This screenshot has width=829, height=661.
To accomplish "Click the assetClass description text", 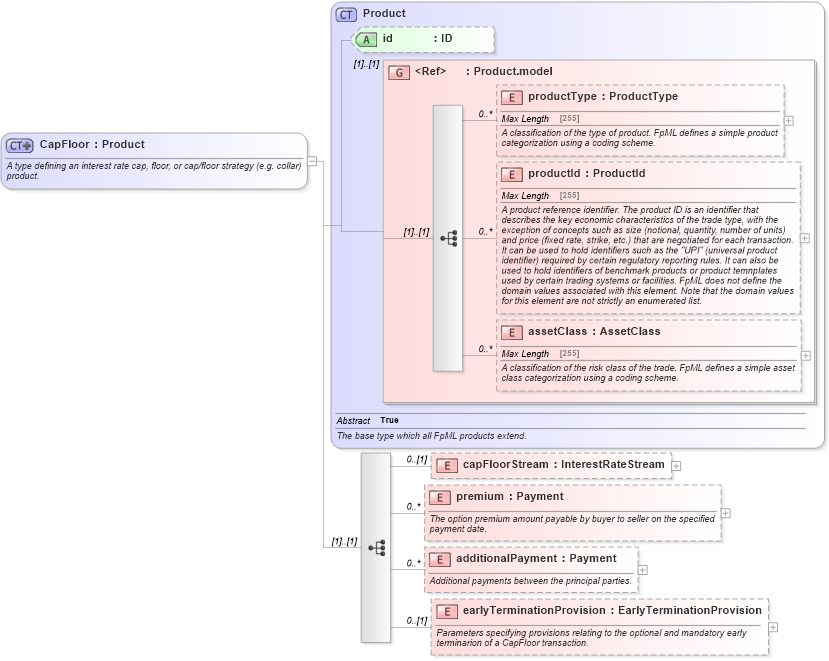I will [x=648, y=373].
